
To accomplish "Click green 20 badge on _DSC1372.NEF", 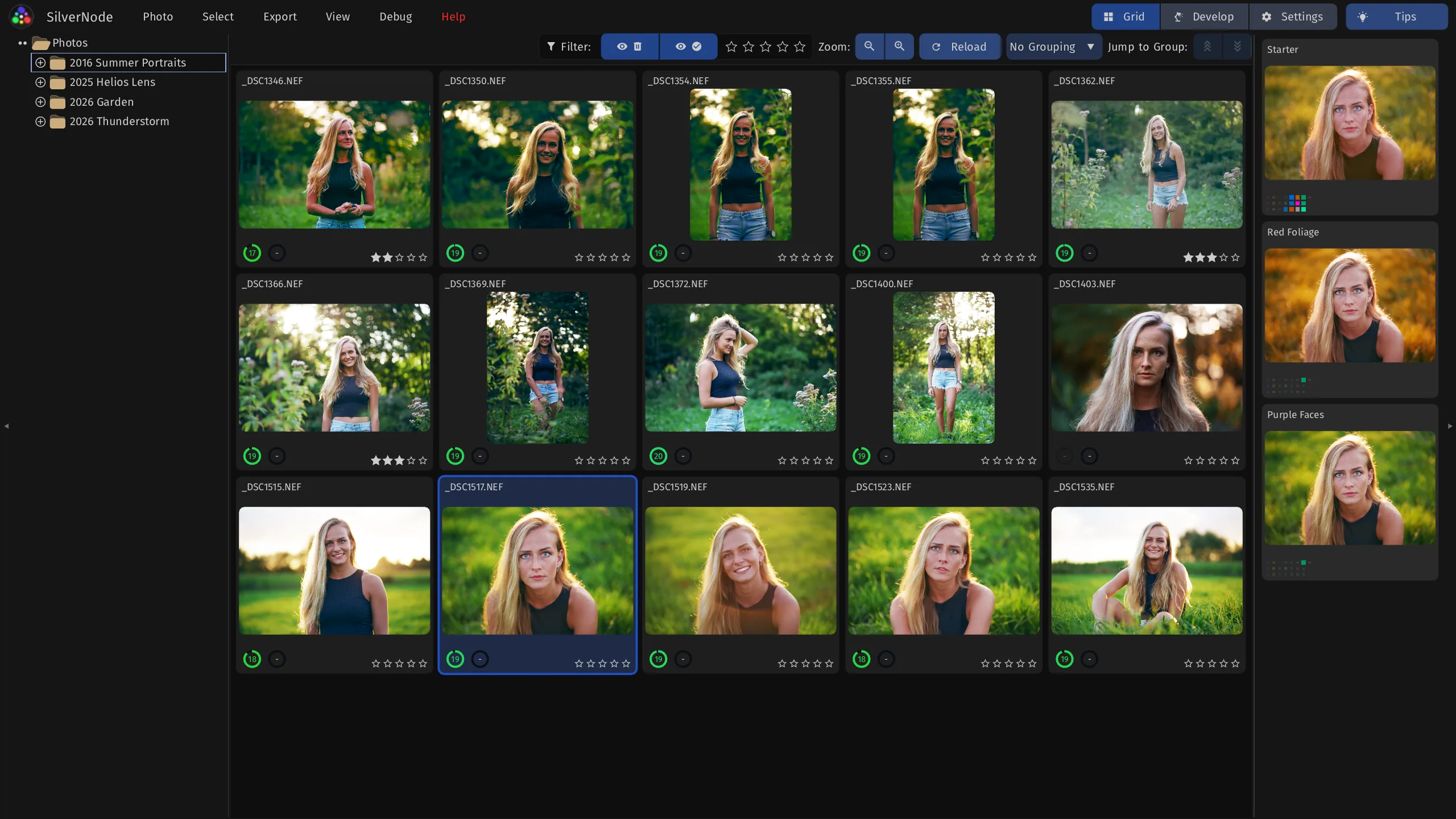I will point(658,456).
